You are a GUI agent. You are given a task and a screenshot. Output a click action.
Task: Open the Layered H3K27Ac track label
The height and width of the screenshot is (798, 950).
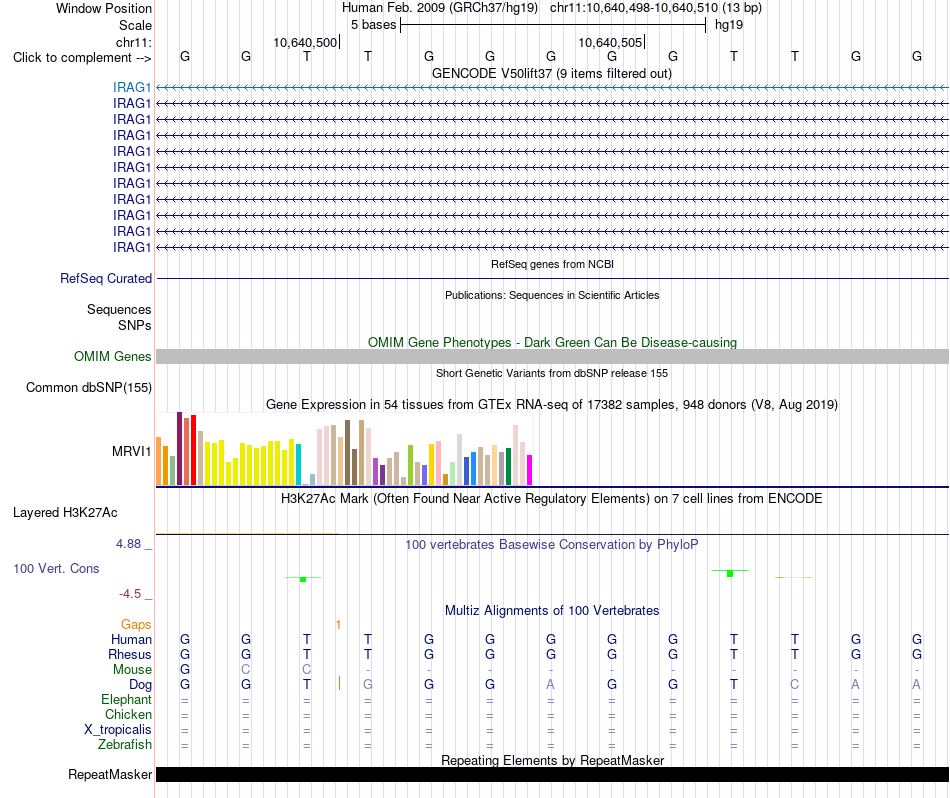point(65,513)
